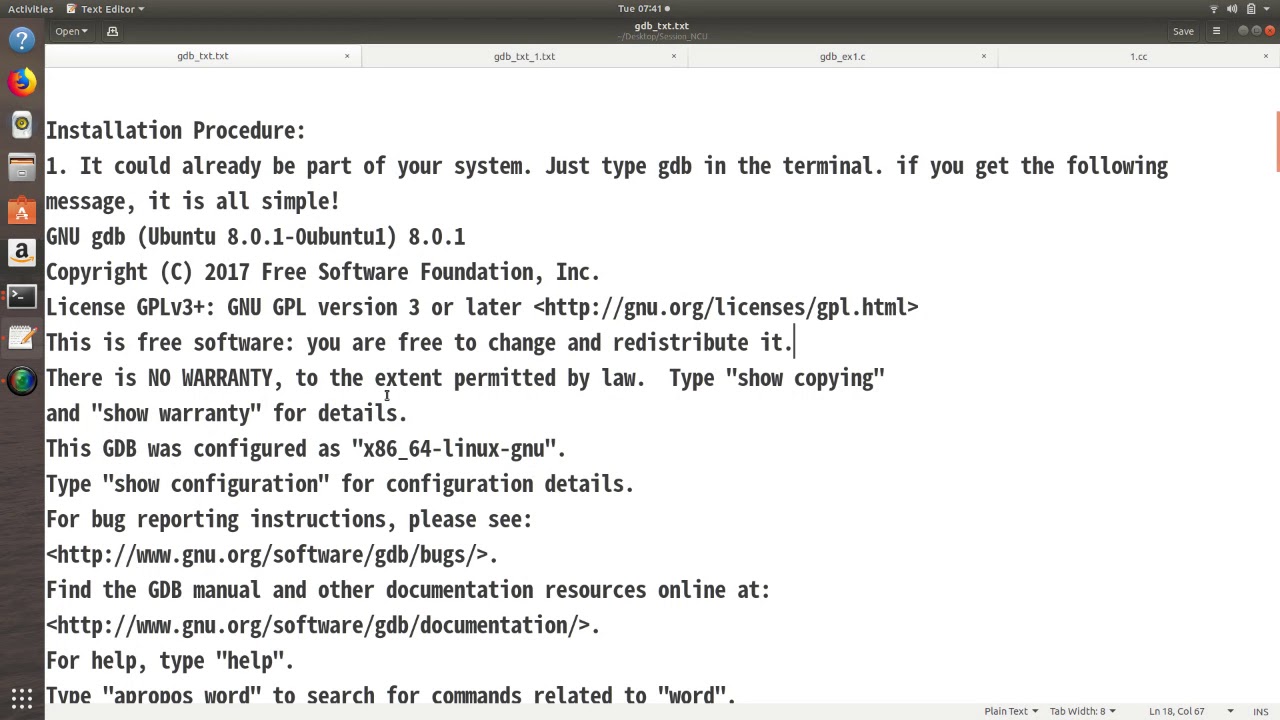The width and height of the screenshot is (1280, 720).
Task: Click the 'This GDB was configured as' line
Action: (306, 448)
